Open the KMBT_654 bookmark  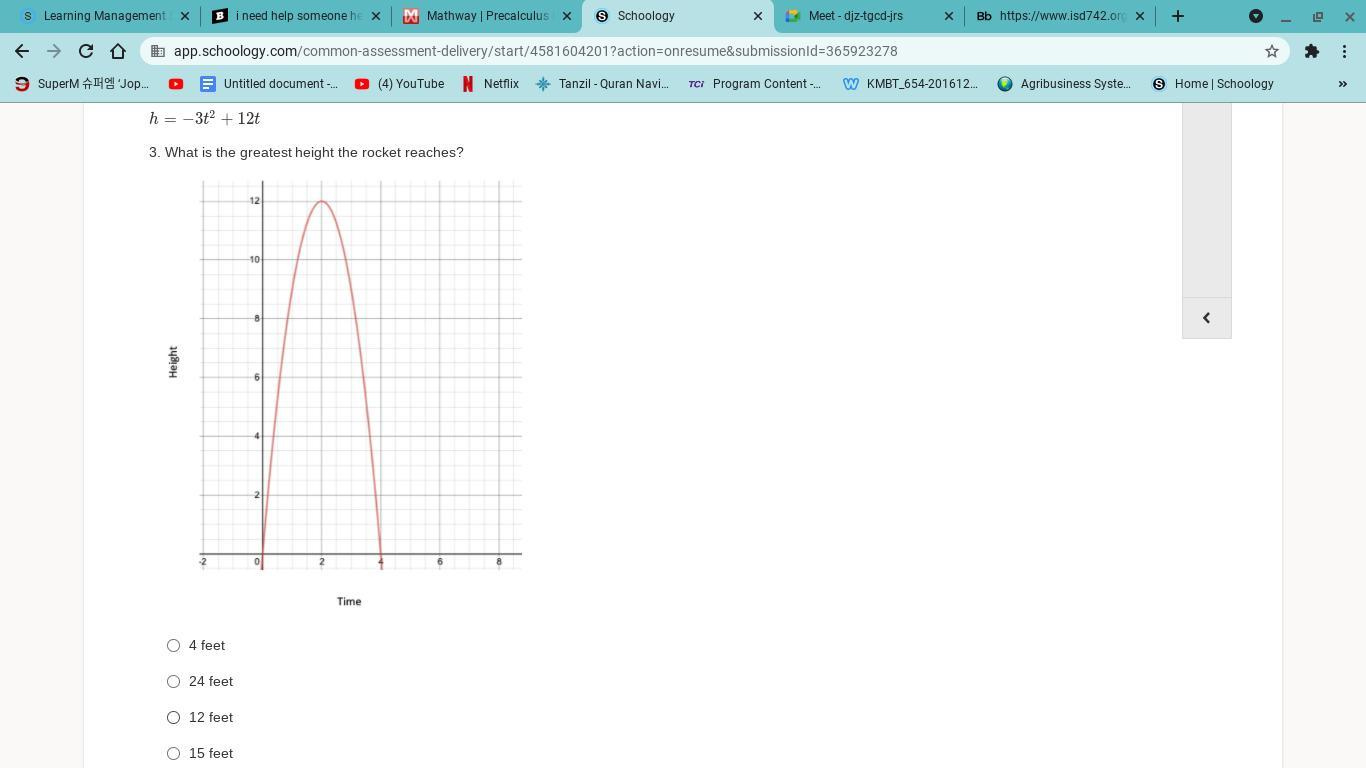tap(911, 84)
